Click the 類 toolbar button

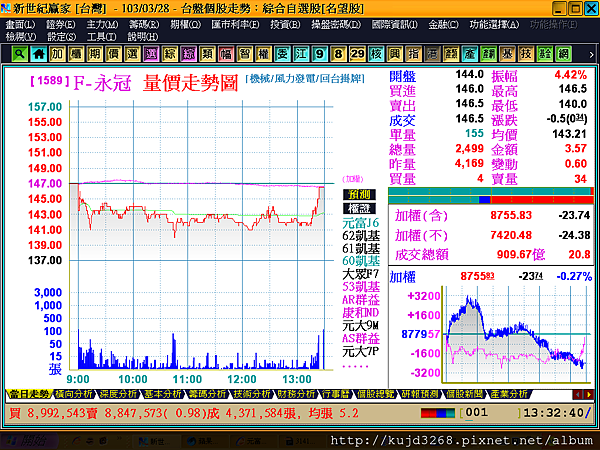(207, 54)
